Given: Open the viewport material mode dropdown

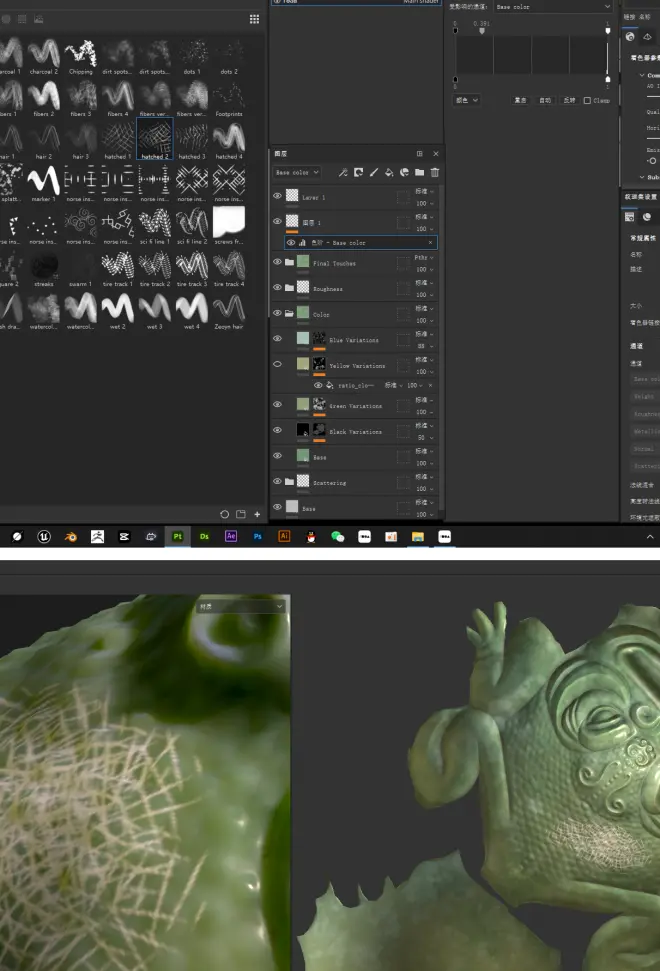Looking at the screenshot, I should [x=241, y=606].
